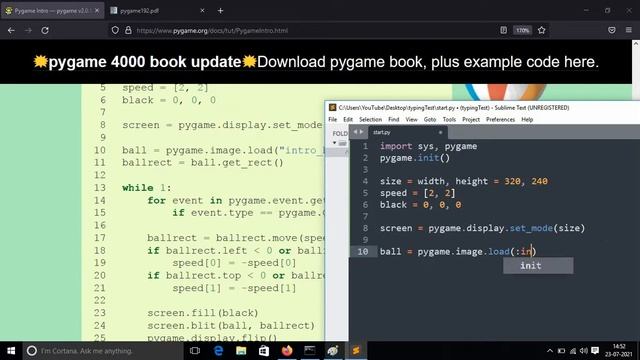This screenshot has width=640, height=360.
Task: Launch Microsoft Edge from the taskbar
Action: (x=218, y=351)
